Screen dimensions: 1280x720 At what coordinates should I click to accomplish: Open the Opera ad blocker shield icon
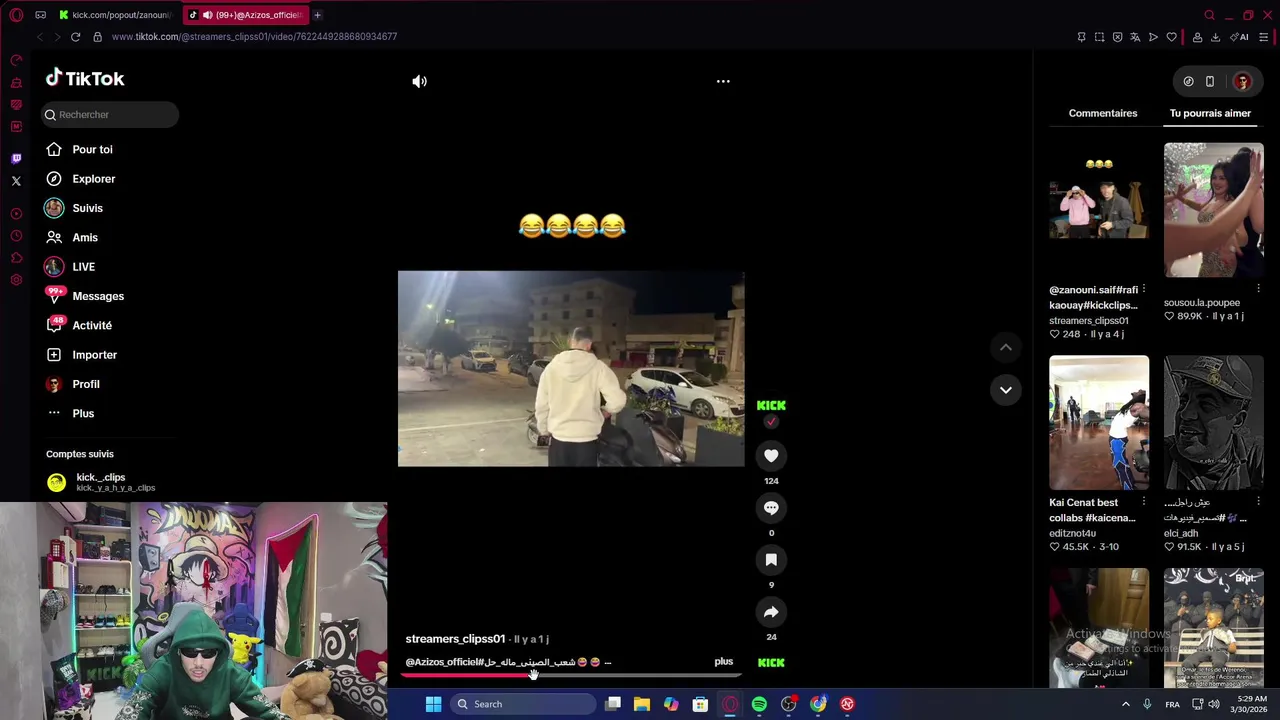tap(1117, 37)
